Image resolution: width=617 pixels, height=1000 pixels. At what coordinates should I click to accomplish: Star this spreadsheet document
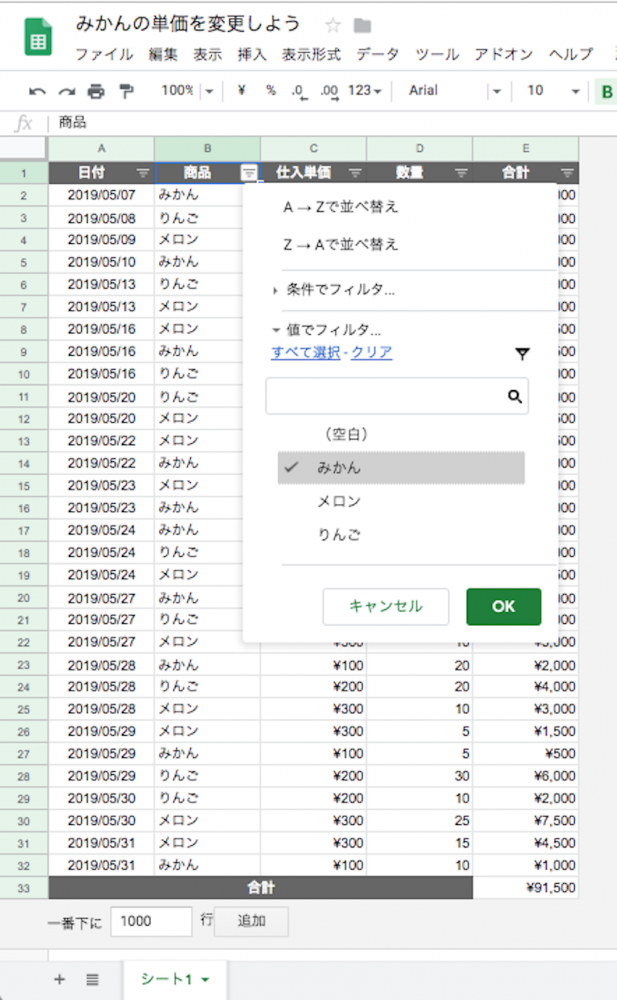click(333, 25)
